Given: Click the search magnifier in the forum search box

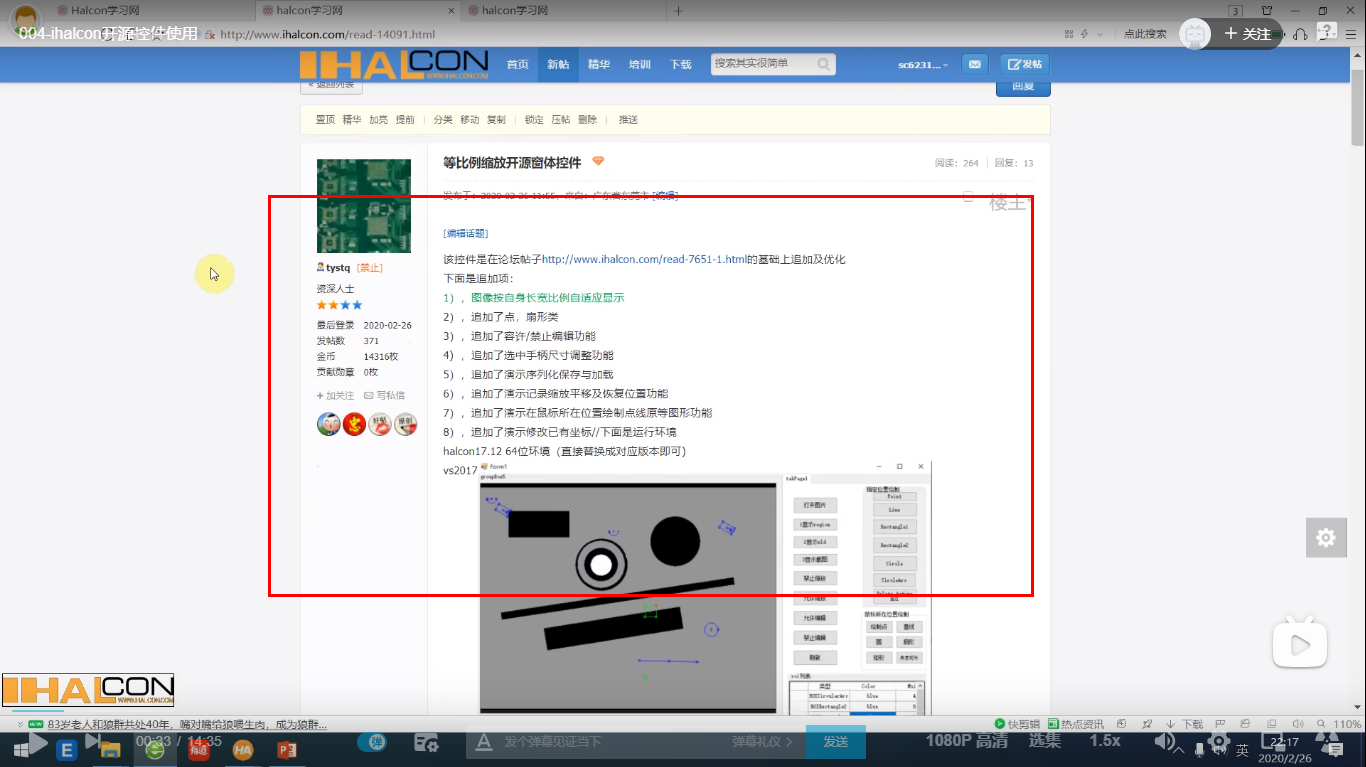Looking at the screenshot, I should click(x=823, y=64).
